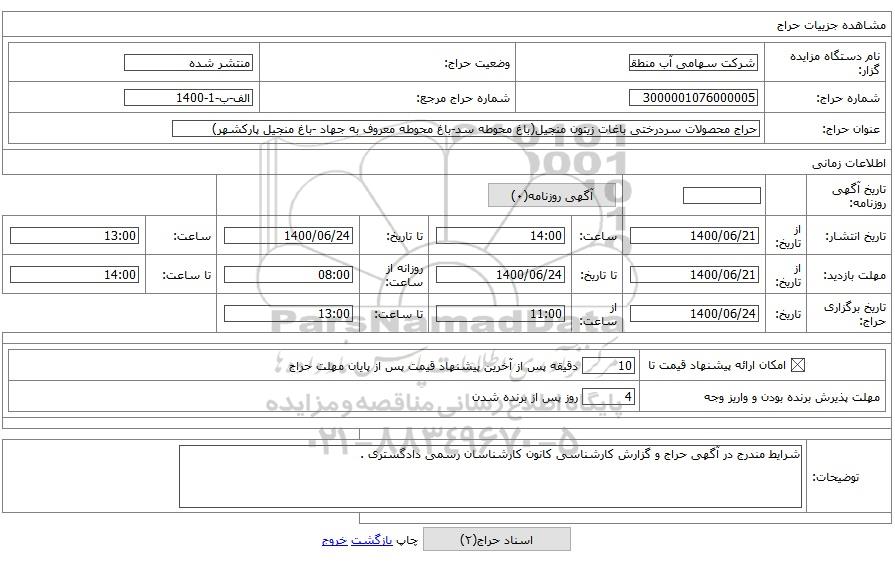The width and height of the screenshot is (895, 576).
Task: Toggle the 'امکان ارائه پیشنهاد قیمت تا' checkbox
Action: [x=798, y=365]
